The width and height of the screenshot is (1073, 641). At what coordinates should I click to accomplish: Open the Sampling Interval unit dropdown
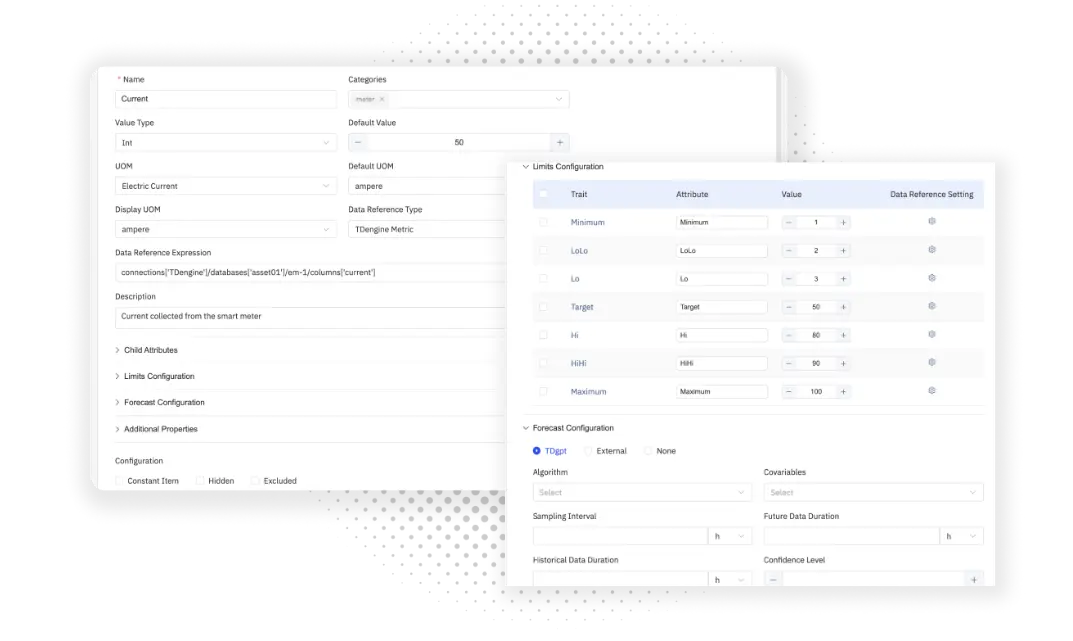pos(729,536)
